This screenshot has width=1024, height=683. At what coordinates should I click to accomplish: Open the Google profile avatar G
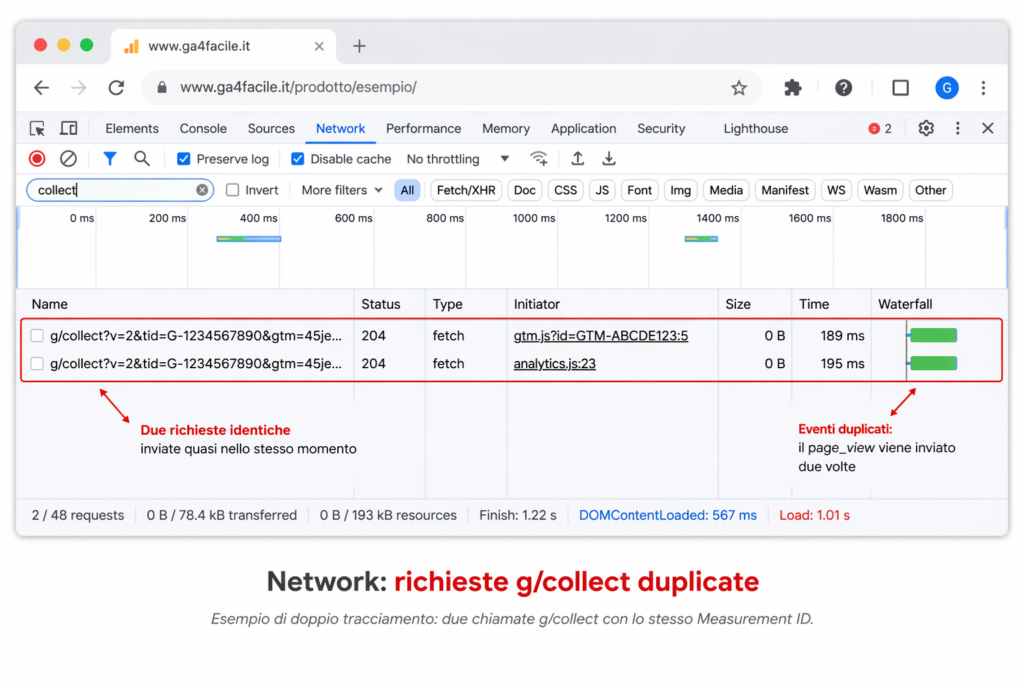click(947, 87)
